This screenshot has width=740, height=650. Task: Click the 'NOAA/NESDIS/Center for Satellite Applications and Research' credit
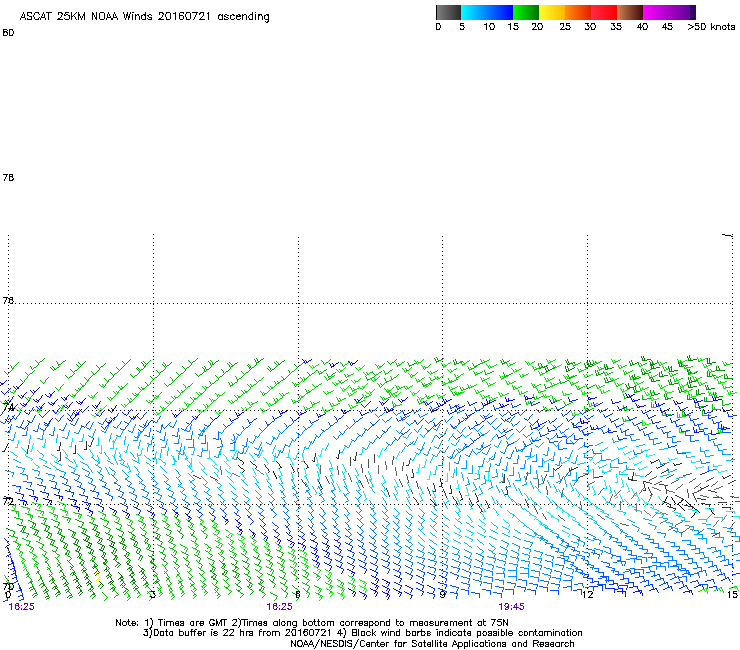point(432,644)
